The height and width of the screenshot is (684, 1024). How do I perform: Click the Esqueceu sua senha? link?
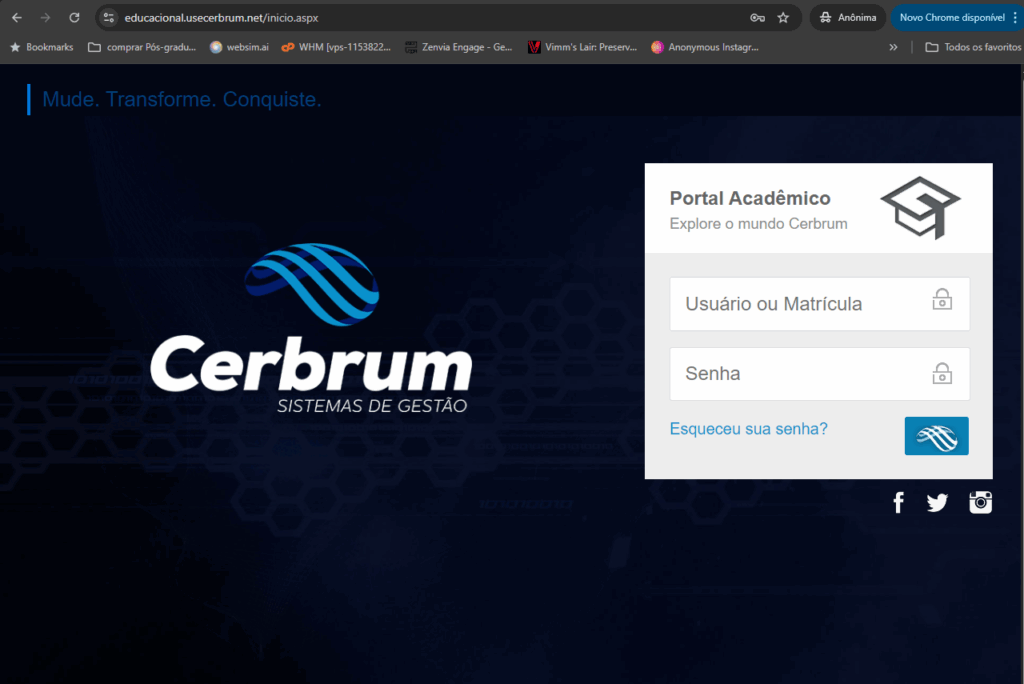coord(748,429)
